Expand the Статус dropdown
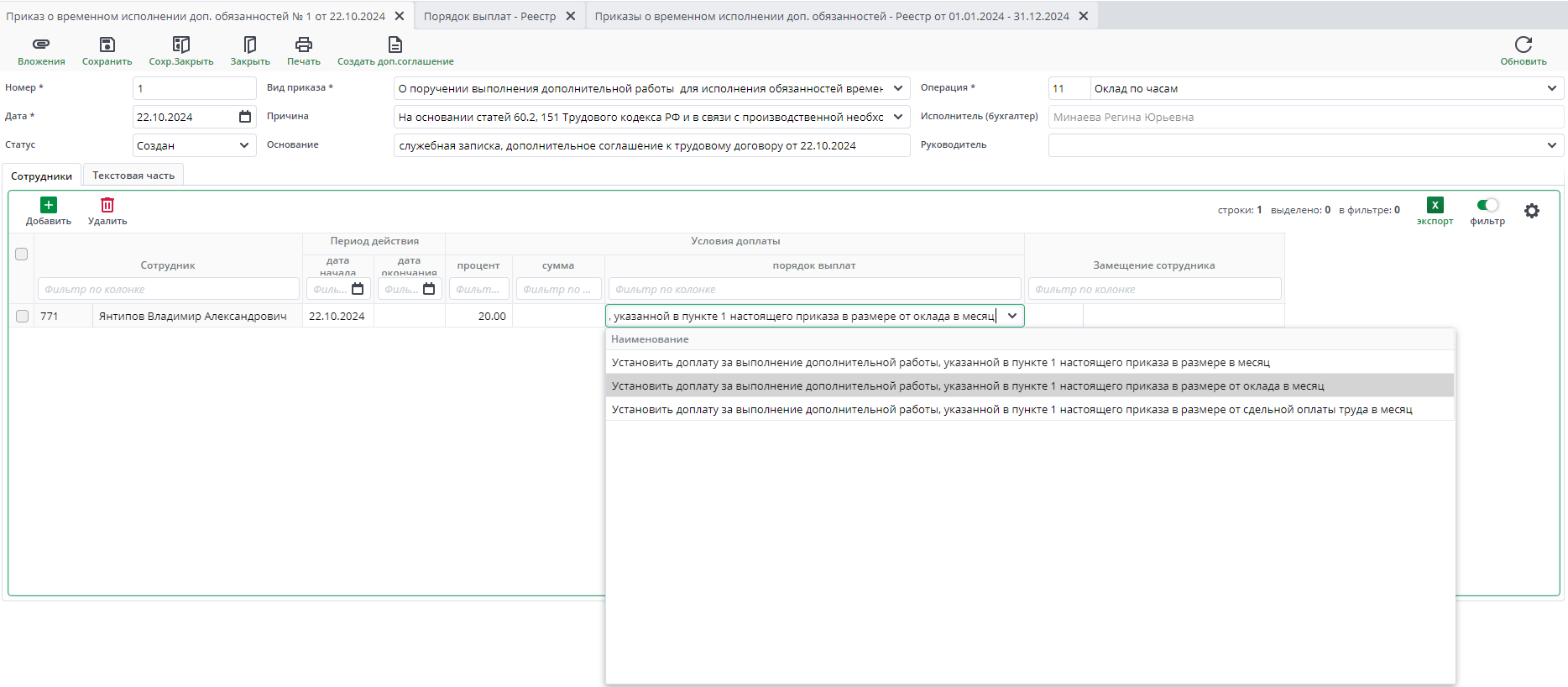 coord(244,145)
